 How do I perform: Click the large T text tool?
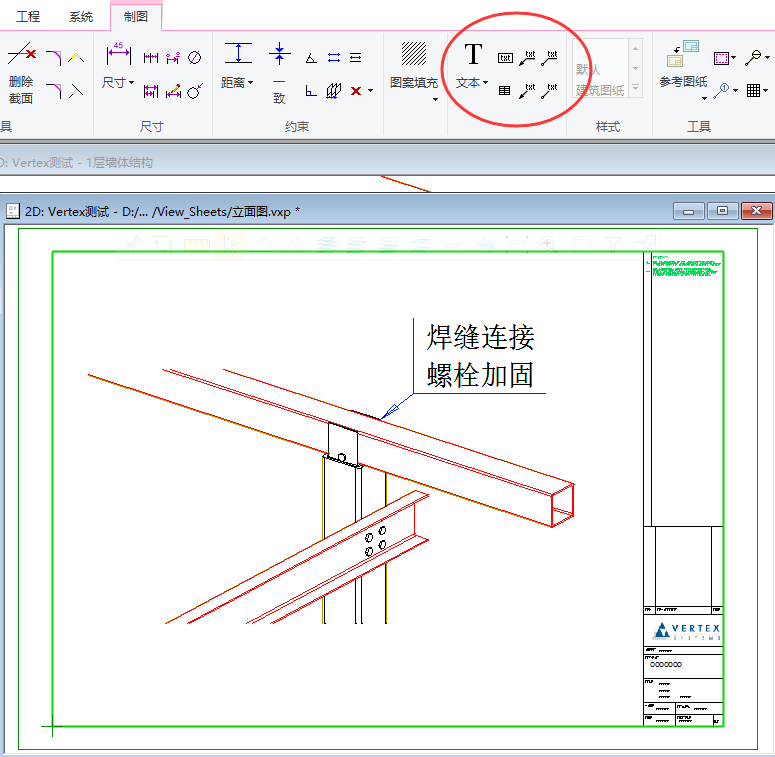click(473, 53)
